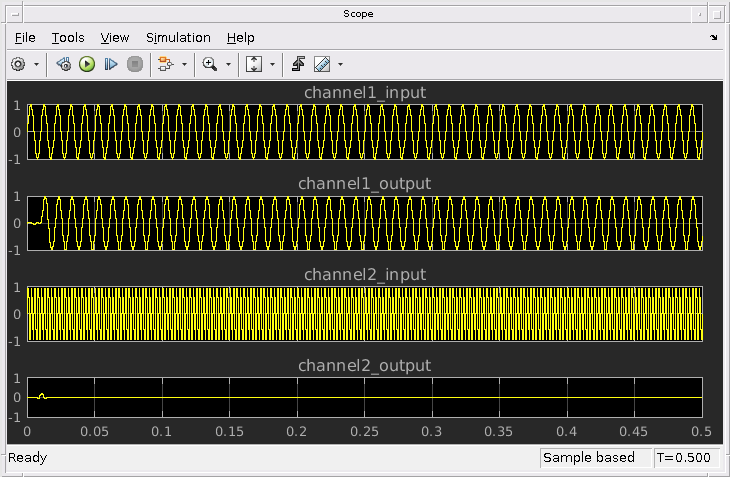
Task: Click the dock arrow at menu bar right
Action: point(714,37)
